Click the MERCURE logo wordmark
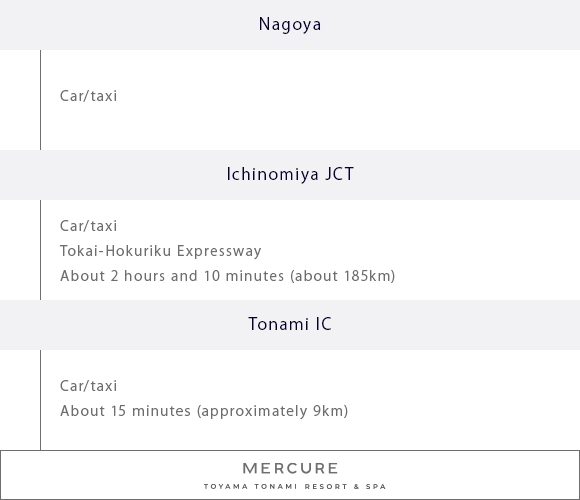Screen dimensions: 580x500 [290, 469]
